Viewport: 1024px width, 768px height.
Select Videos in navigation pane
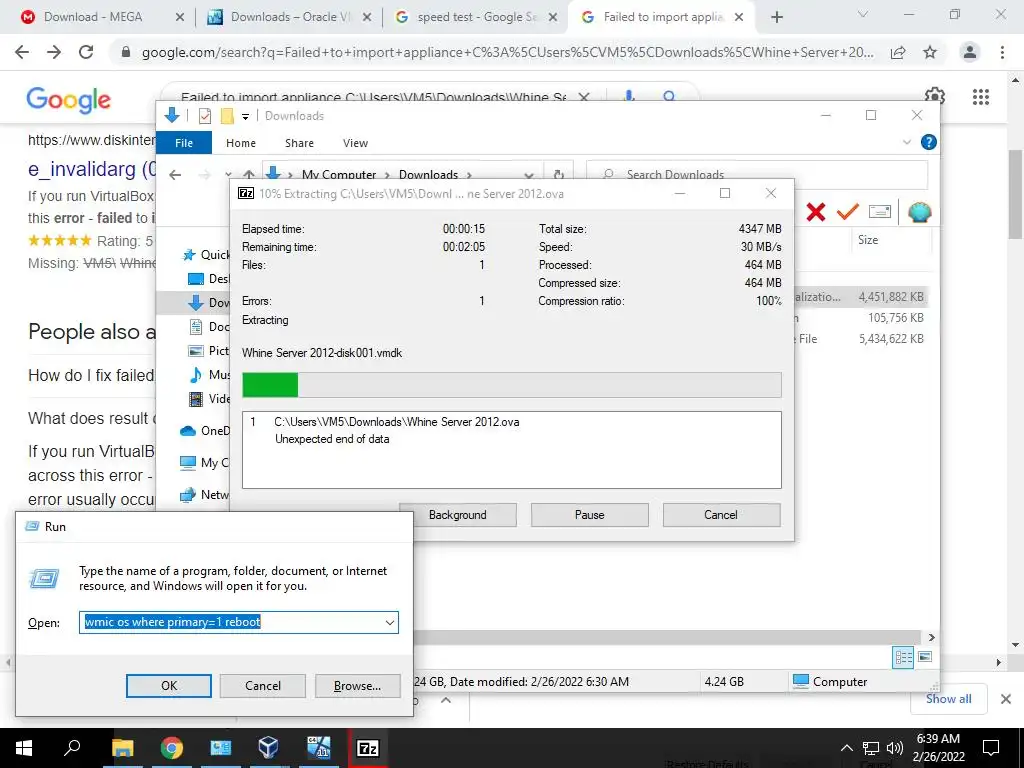click(x=208, y=398)
